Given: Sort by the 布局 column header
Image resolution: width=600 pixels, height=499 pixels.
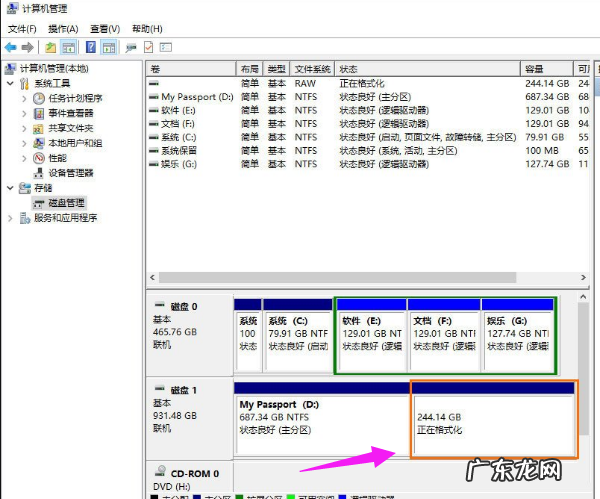Looking at the screenshot, I should (249, 69).
